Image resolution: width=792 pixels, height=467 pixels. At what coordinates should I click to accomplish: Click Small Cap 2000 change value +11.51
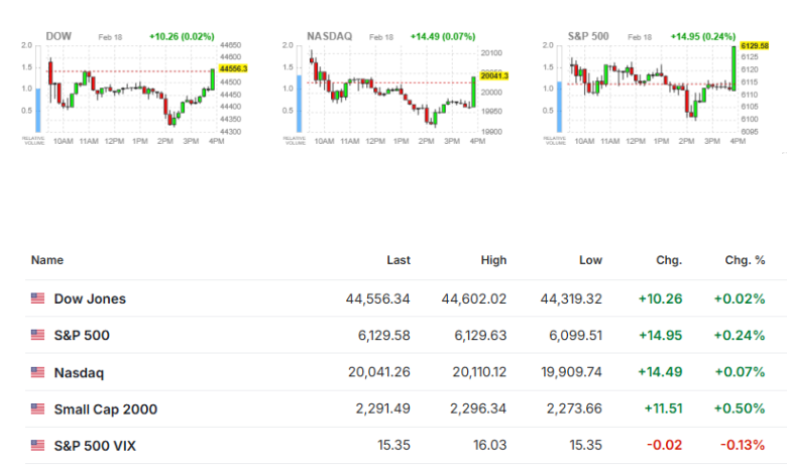pyautogui.click(x=663, y=408)
